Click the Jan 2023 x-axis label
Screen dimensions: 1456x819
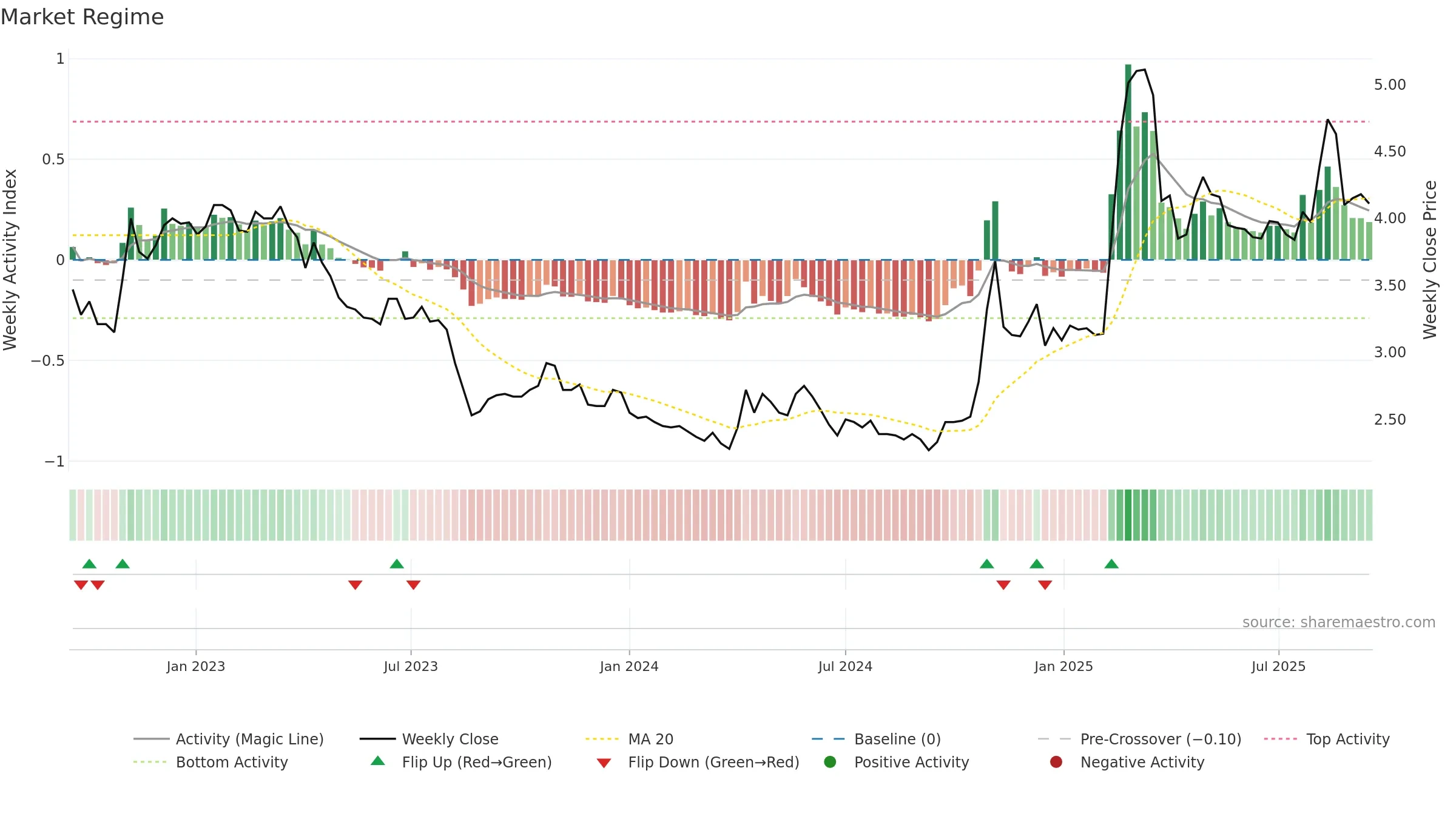coord(196,666)
